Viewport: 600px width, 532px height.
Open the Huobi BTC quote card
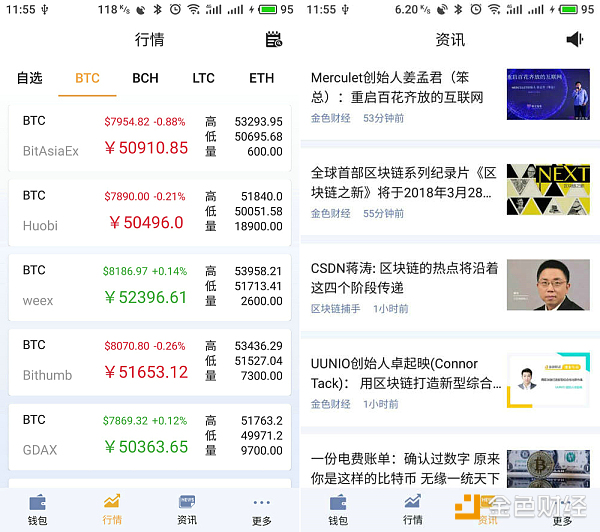coord(150,212)
